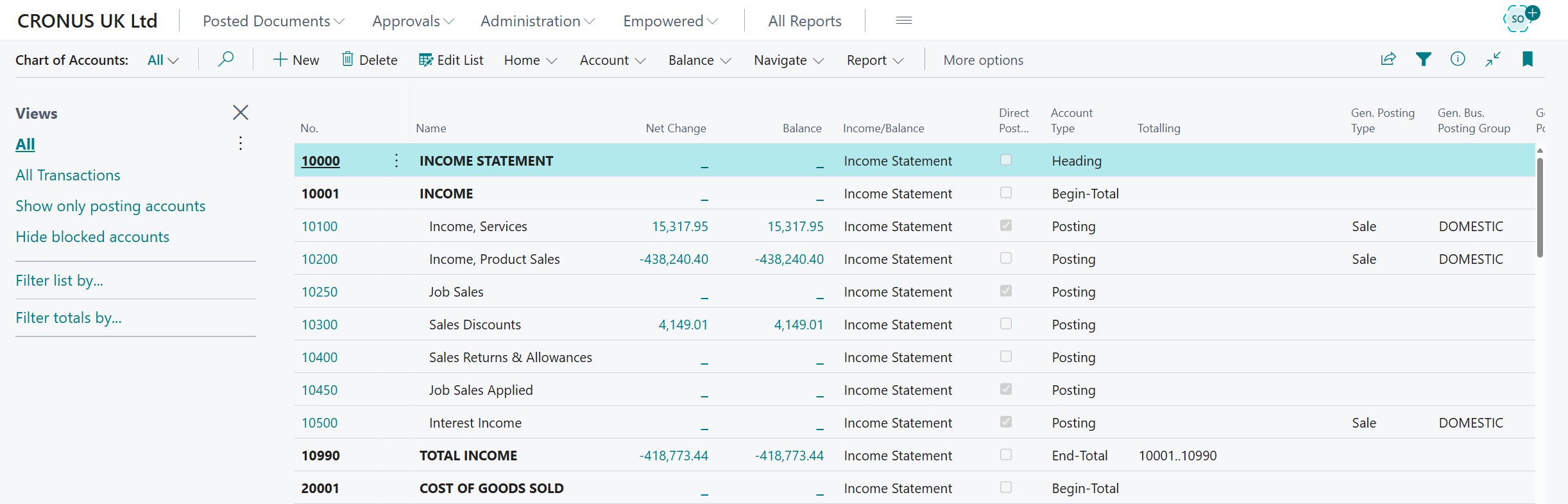The height and width of the screenshot is (504, 1568).
Task: Open the hamburger menu in top navigation
Action: point(904,21)
